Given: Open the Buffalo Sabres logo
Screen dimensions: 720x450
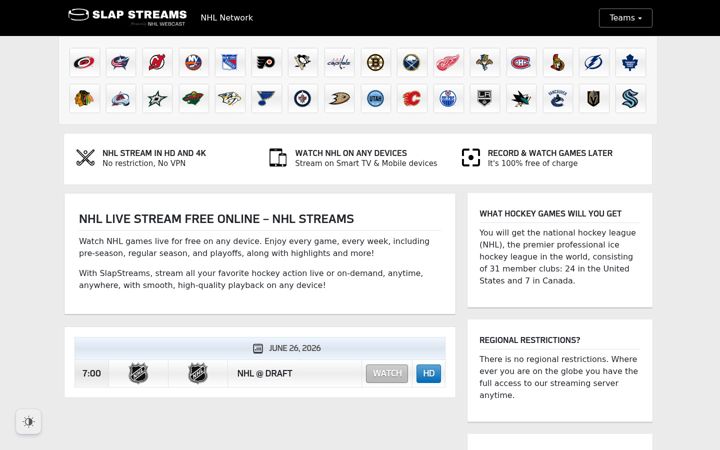Looking at the screenshot, I should [x=412, y=62].
